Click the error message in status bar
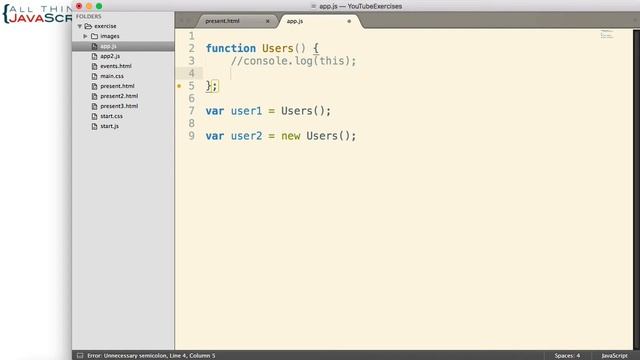 click(151, 356)
